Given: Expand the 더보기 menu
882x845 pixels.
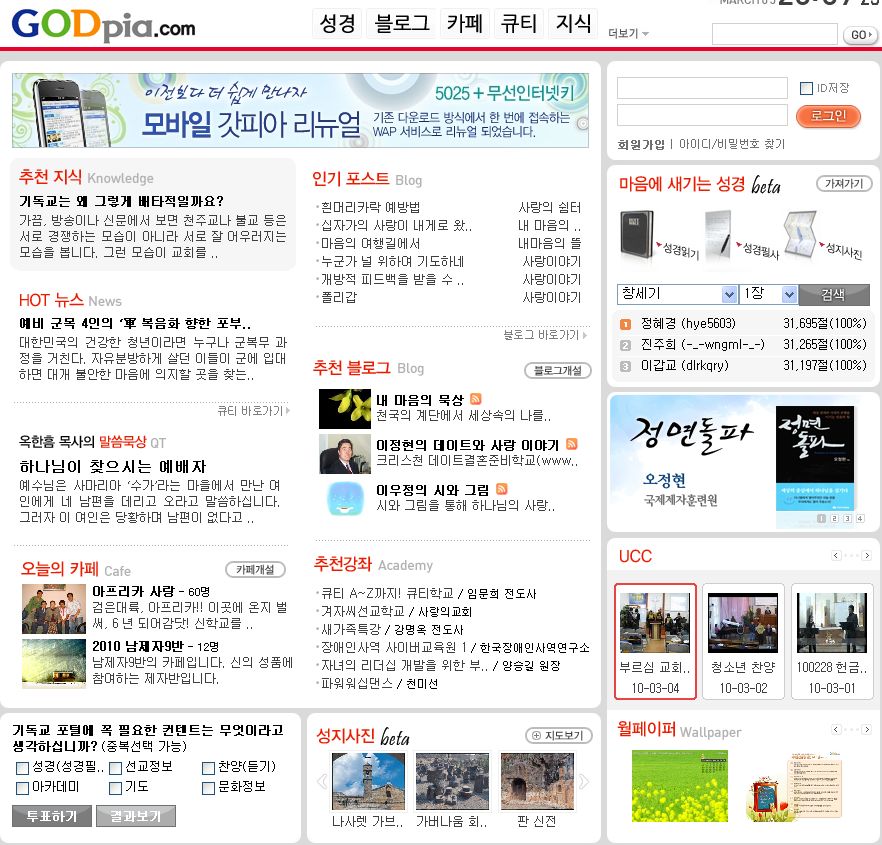Looking at the screenshot, I should [x=628, y=34].
